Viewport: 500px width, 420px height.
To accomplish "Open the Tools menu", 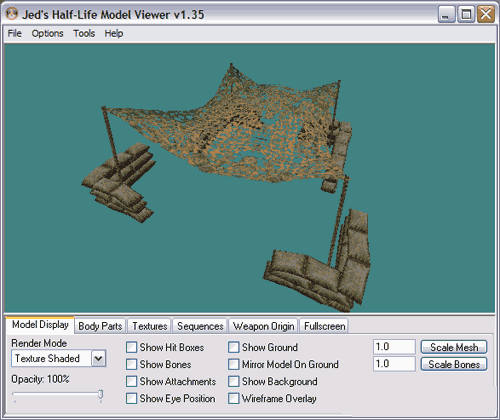I will 84,33.
